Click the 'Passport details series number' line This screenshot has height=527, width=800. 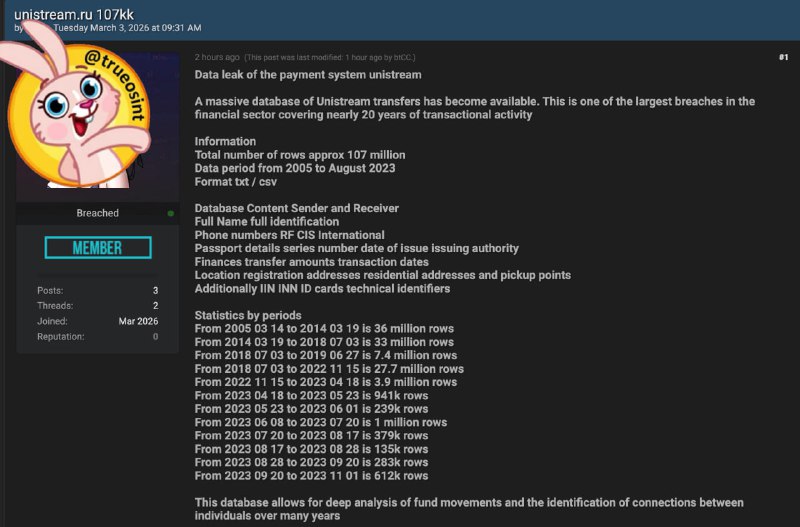coord(356,248)
